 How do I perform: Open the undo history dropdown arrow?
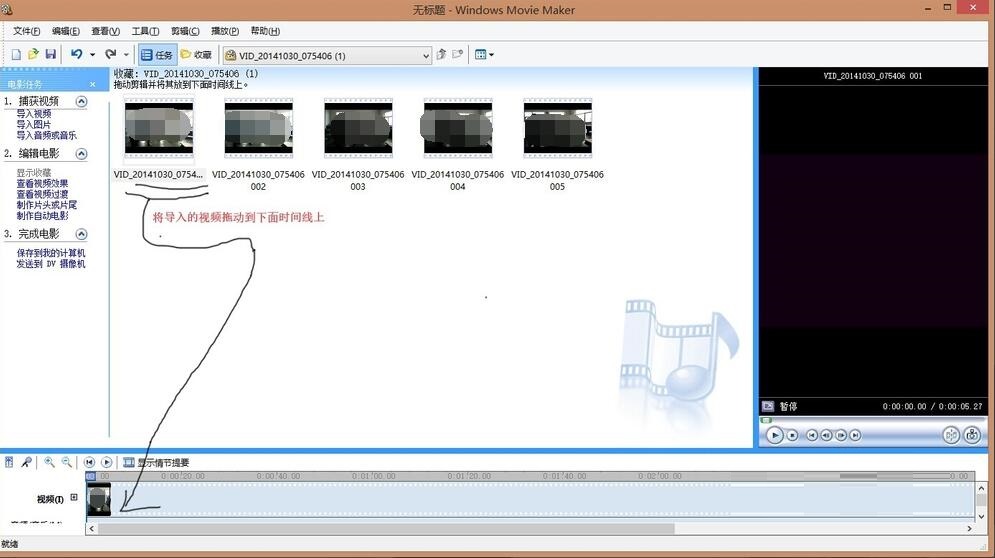[93, 55]
